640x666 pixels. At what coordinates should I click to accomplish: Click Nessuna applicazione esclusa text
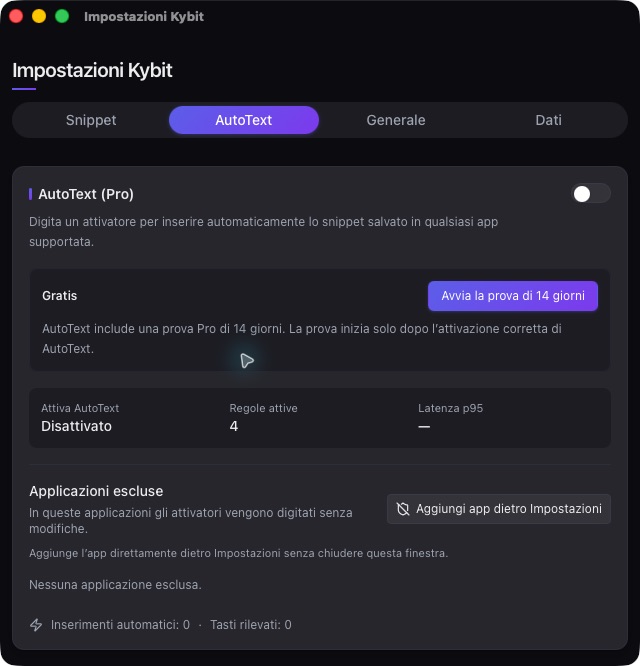coord(115,585)
